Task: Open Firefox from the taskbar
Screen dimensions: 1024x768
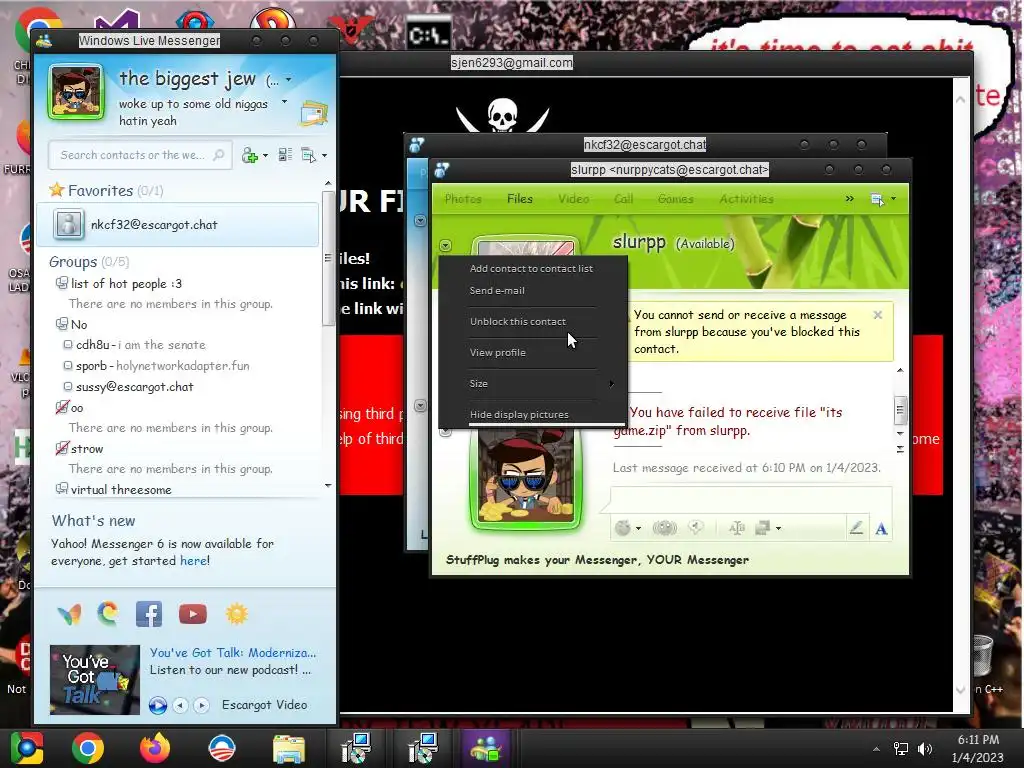Action: 155,748
